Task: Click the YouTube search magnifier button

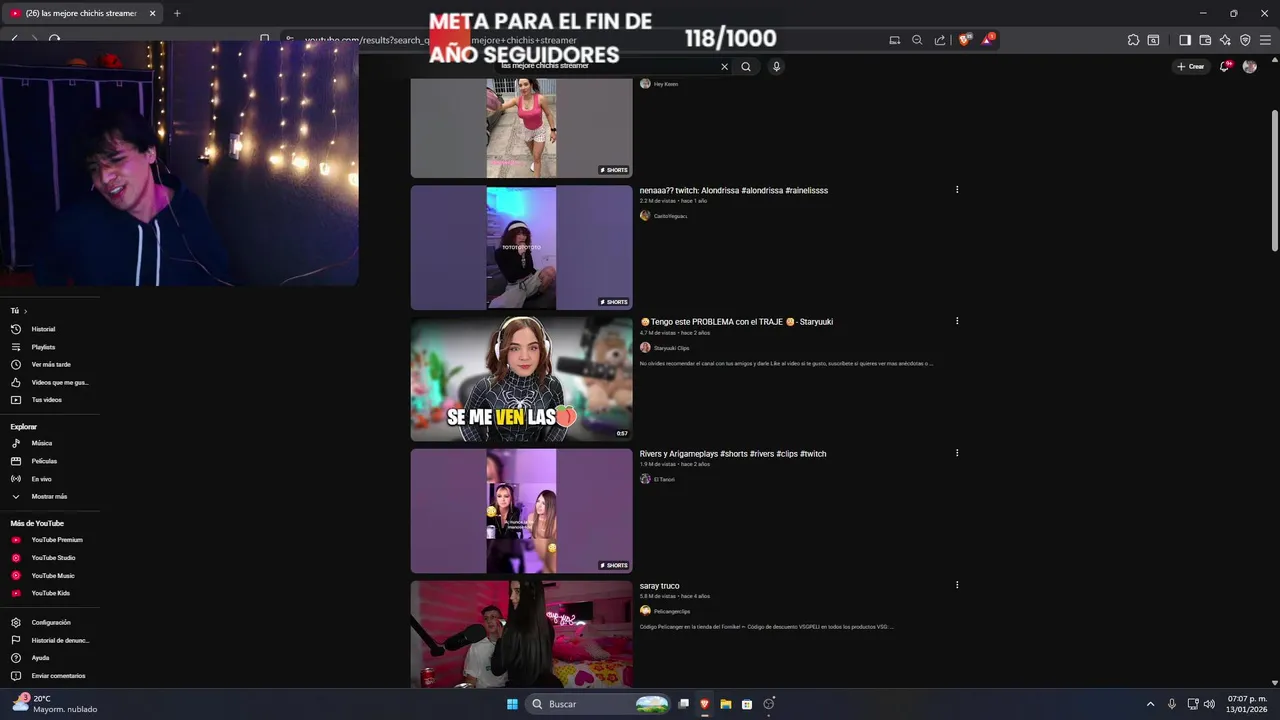Action: pos(746,67)
